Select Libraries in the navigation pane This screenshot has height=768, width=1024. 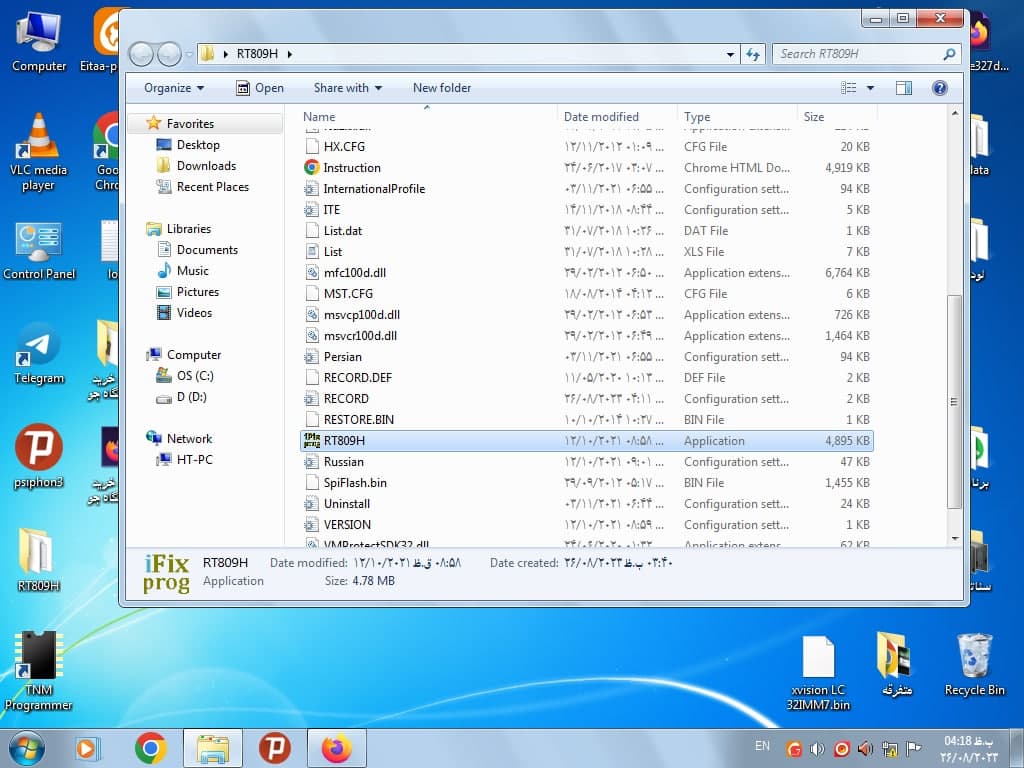pyautogui.click(x=188, y=229)
